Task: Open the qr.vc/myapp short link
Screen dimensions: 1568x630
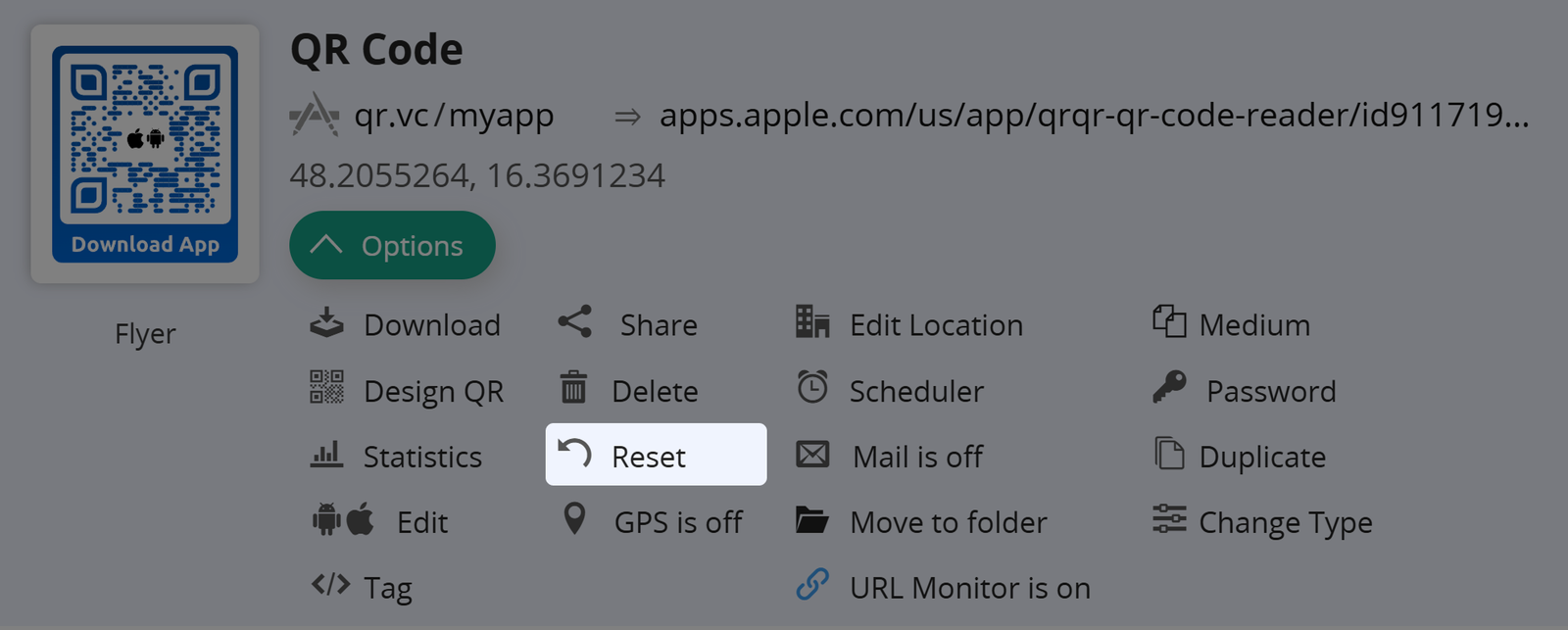Action: [454, 116]
